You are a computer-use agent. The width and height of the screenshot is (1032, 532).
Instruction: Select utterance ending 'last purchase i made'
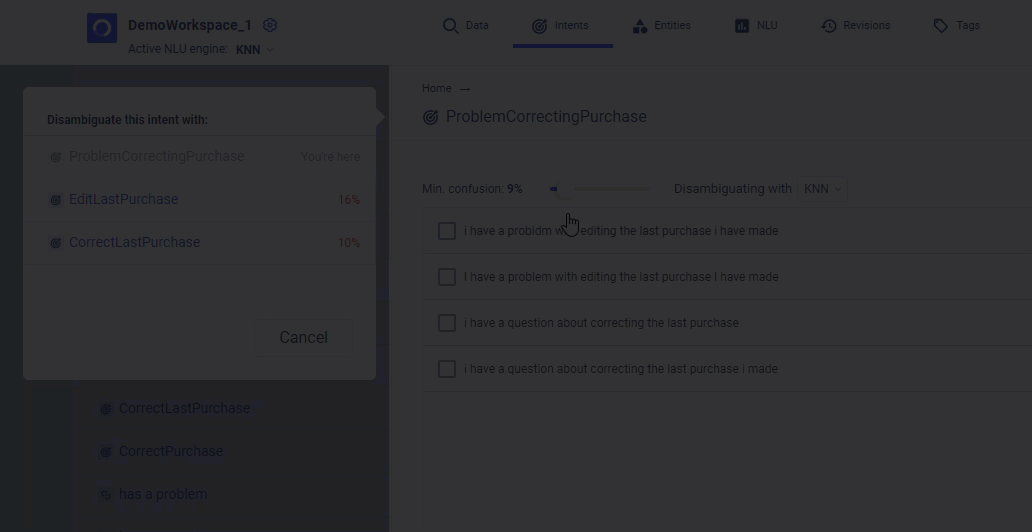[x=621, y=369]
